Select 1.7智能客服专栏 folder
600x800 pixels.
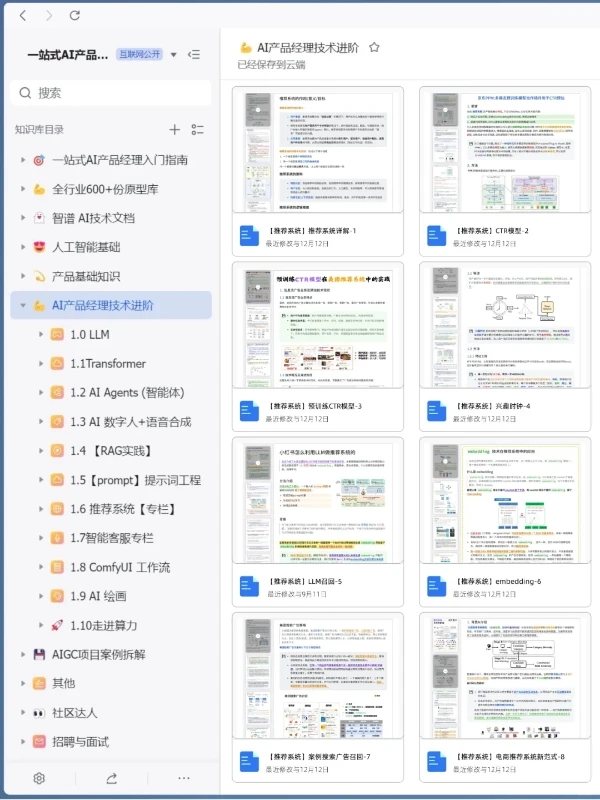(111, 538)
